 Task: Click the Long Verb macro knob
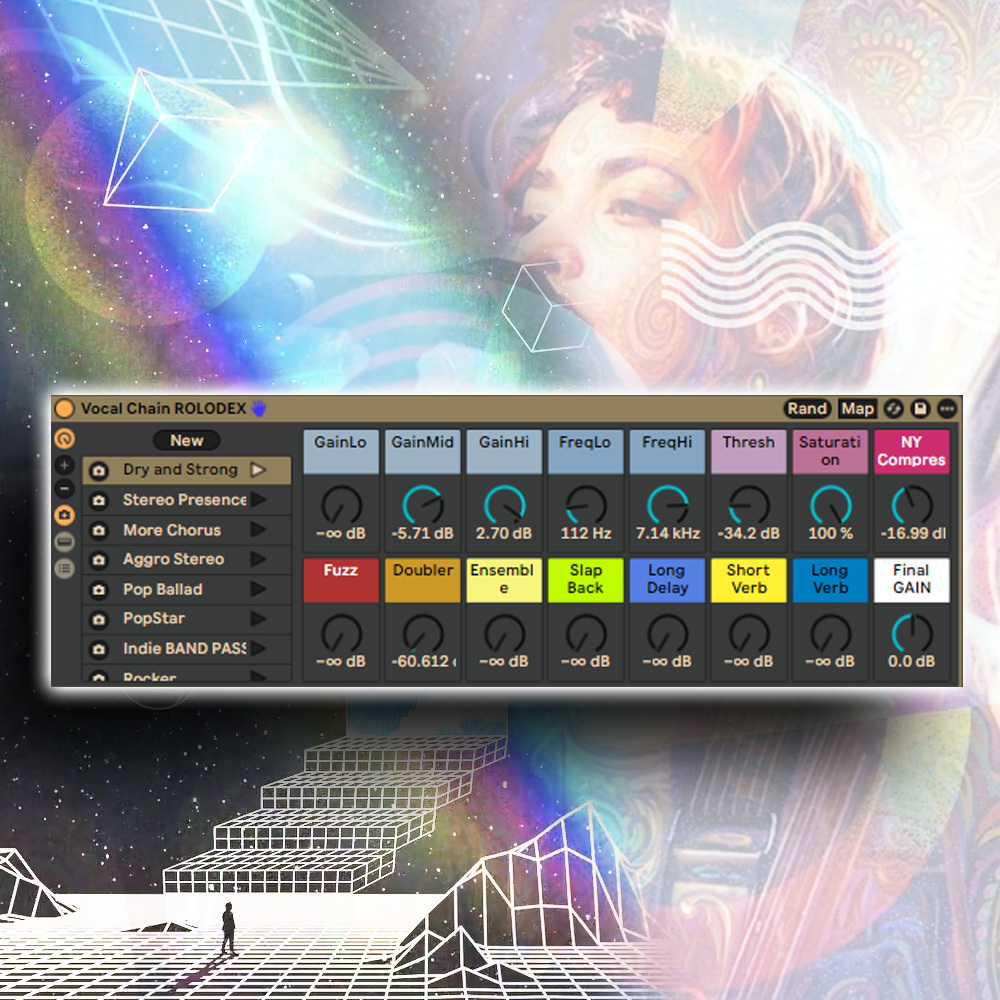[x=831, y=634]
